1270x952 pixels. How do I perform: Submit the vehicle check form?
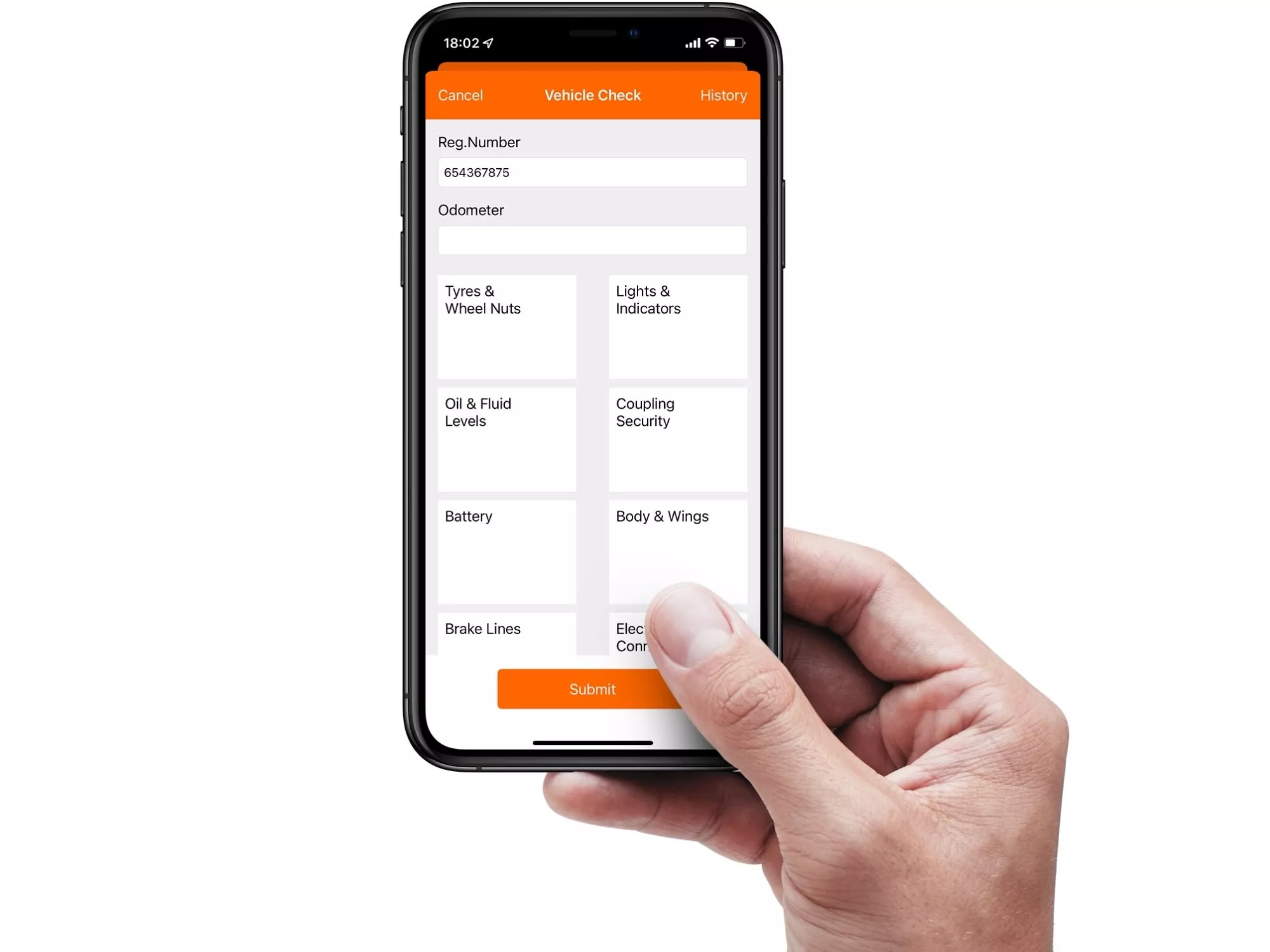592,689
